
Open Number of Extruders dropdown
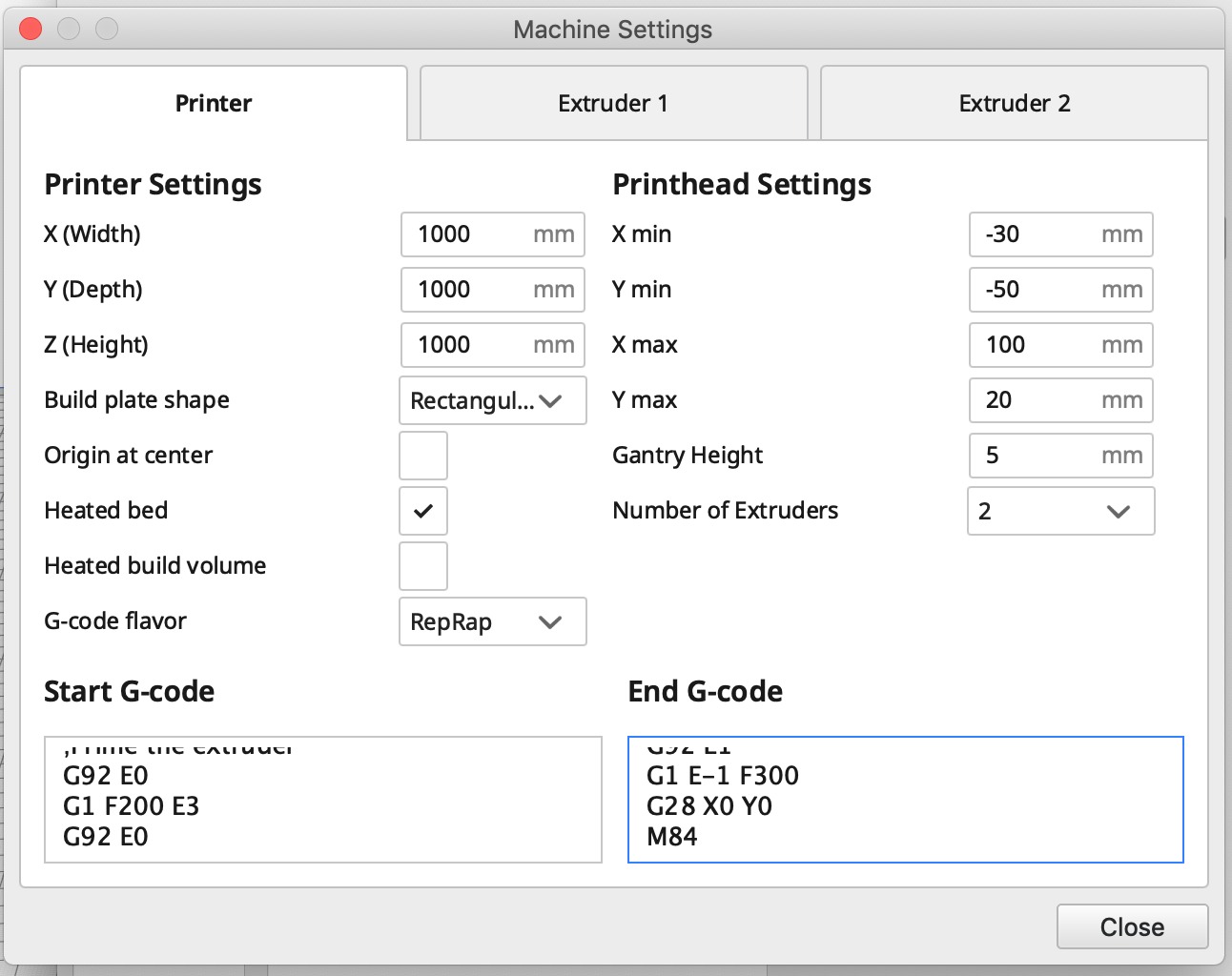(x=1060, y=511)
